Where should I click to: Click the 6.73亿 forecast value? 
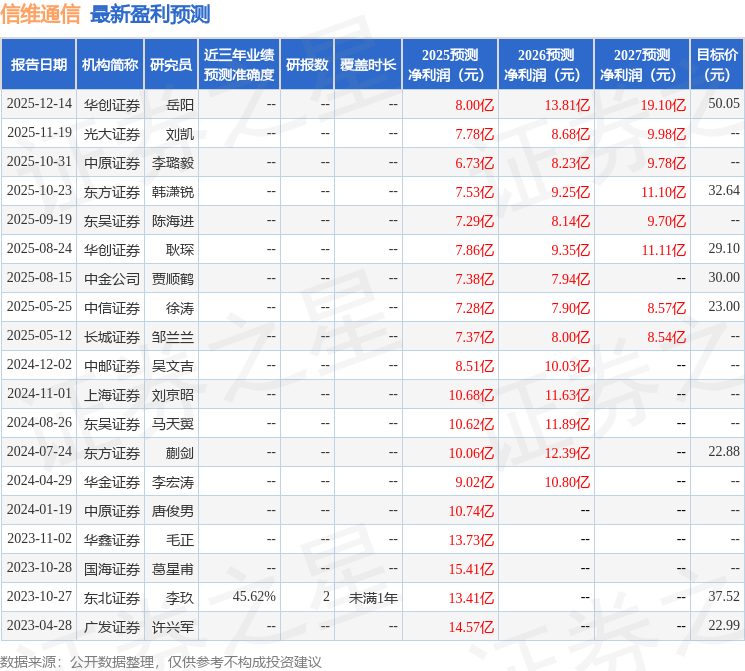click(x=475, y=163)
